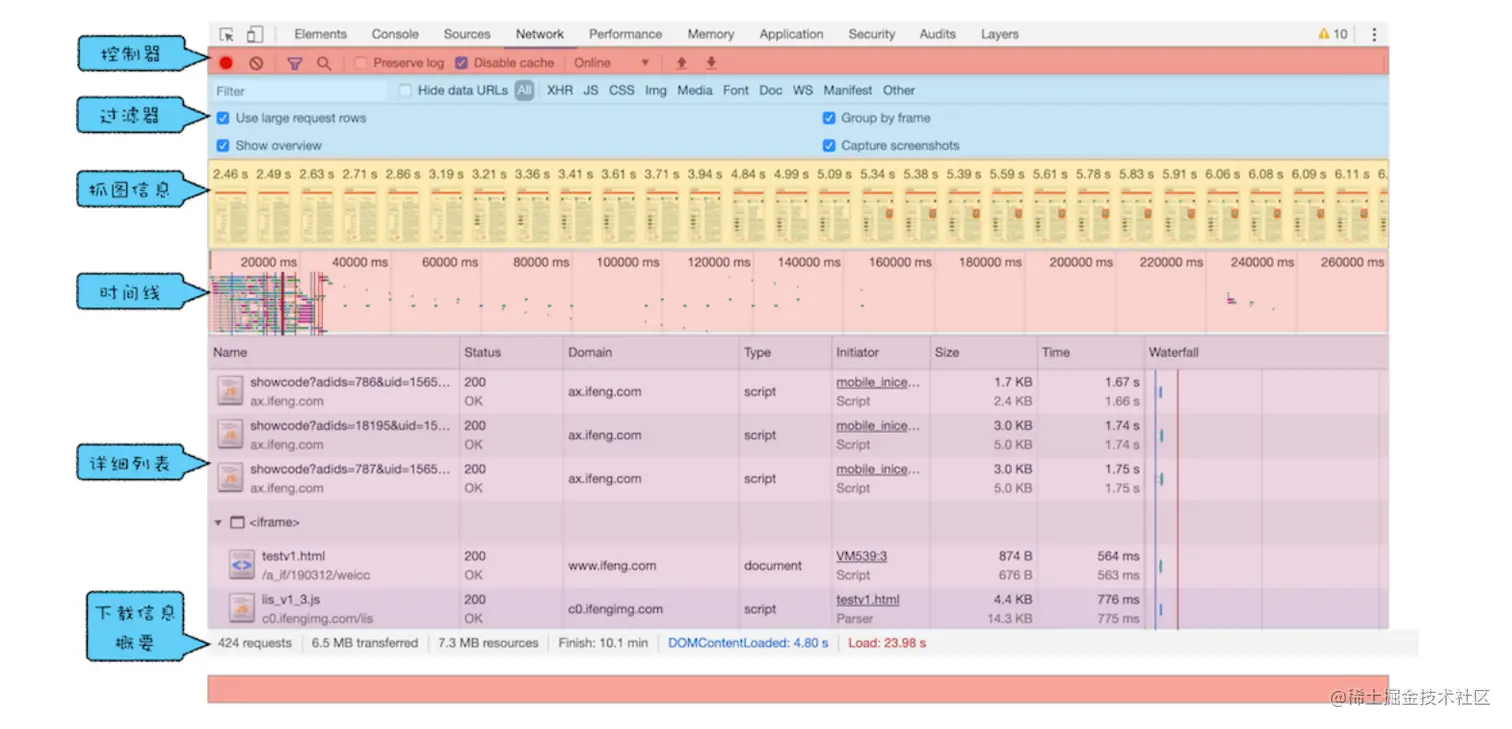This screenshot has width=1512, height=729.
Task: Uncheck the Disable cache checkbox
Action: coord(461,63)
